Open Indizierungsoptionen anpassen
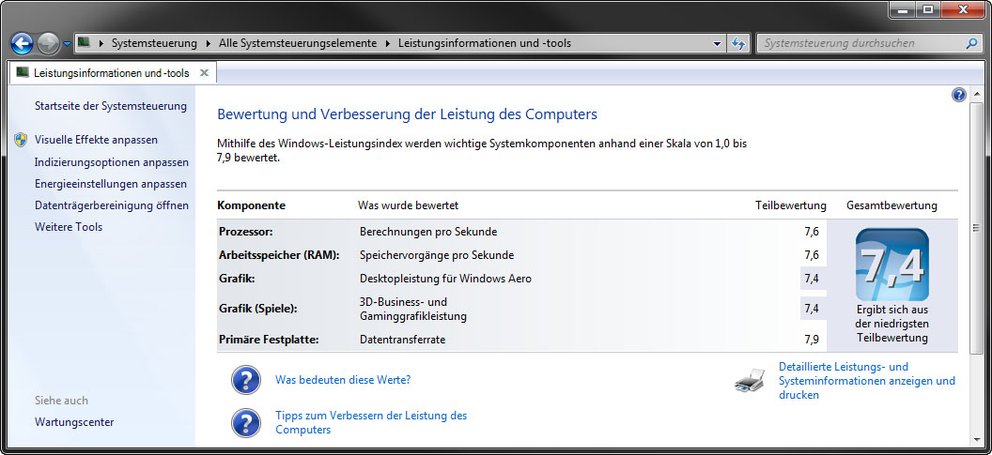Viewport: 992px width, 455px height. (x=111, y=162)
